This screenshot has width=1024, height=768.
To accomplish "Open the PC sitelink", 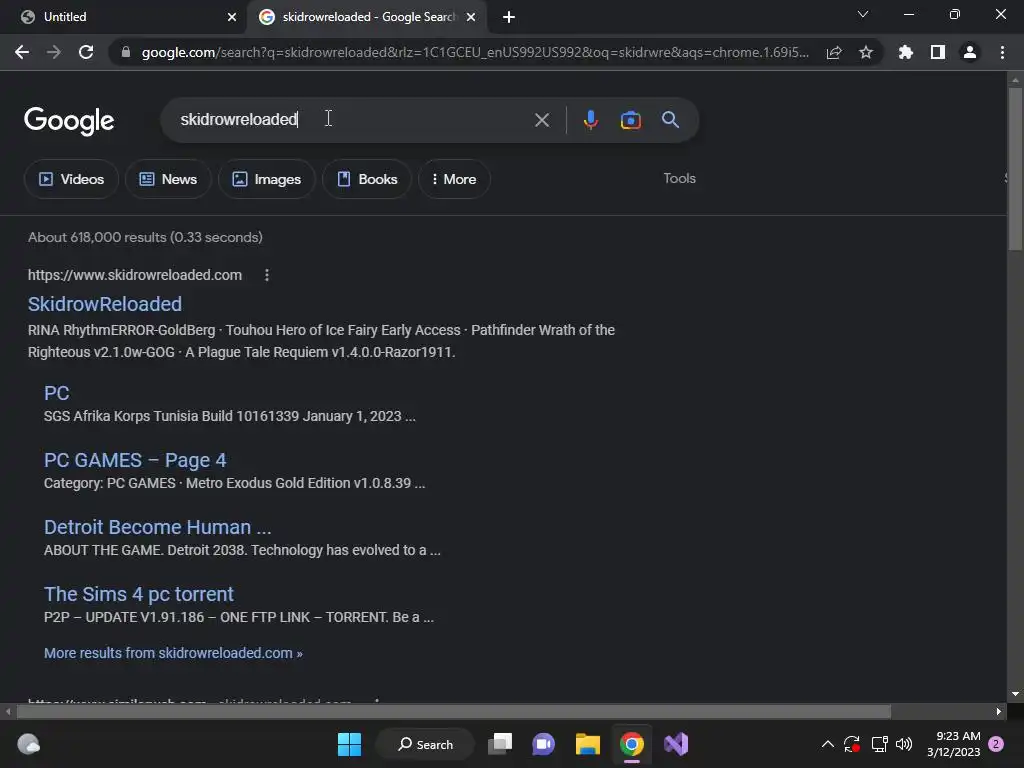I will 56,393.
